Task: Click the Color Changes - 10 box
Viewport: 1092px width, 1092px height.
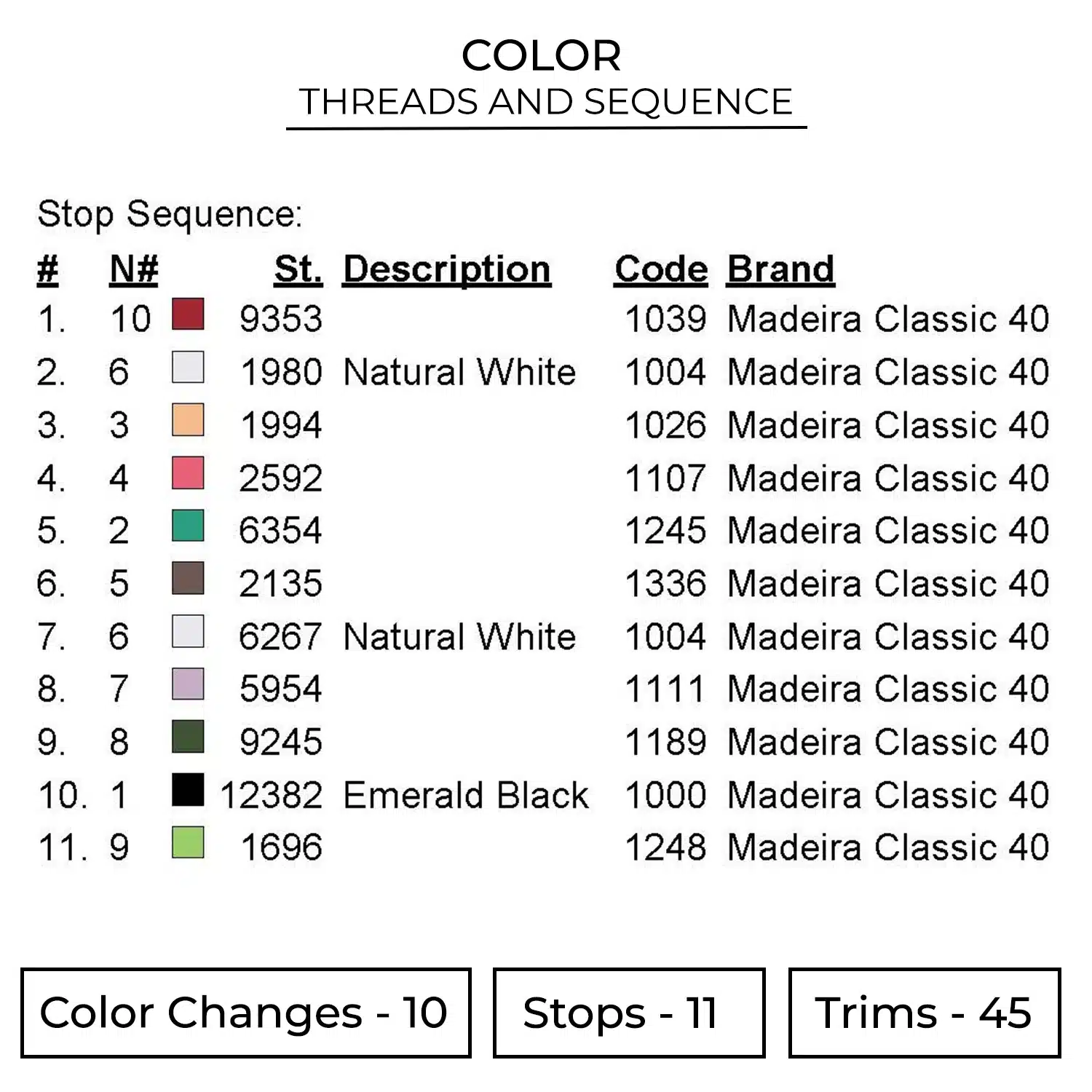Action: (x=245, y=1013)
